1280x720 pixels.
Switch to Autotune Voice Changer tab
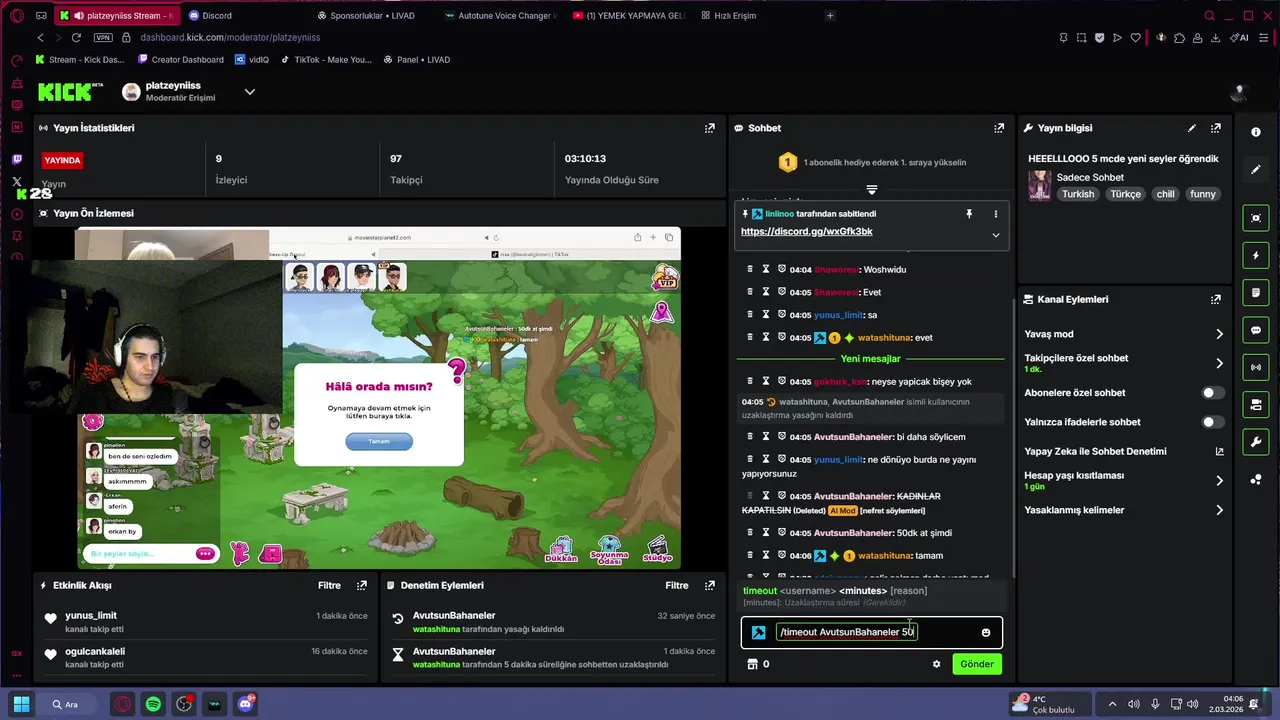(500, 16)
